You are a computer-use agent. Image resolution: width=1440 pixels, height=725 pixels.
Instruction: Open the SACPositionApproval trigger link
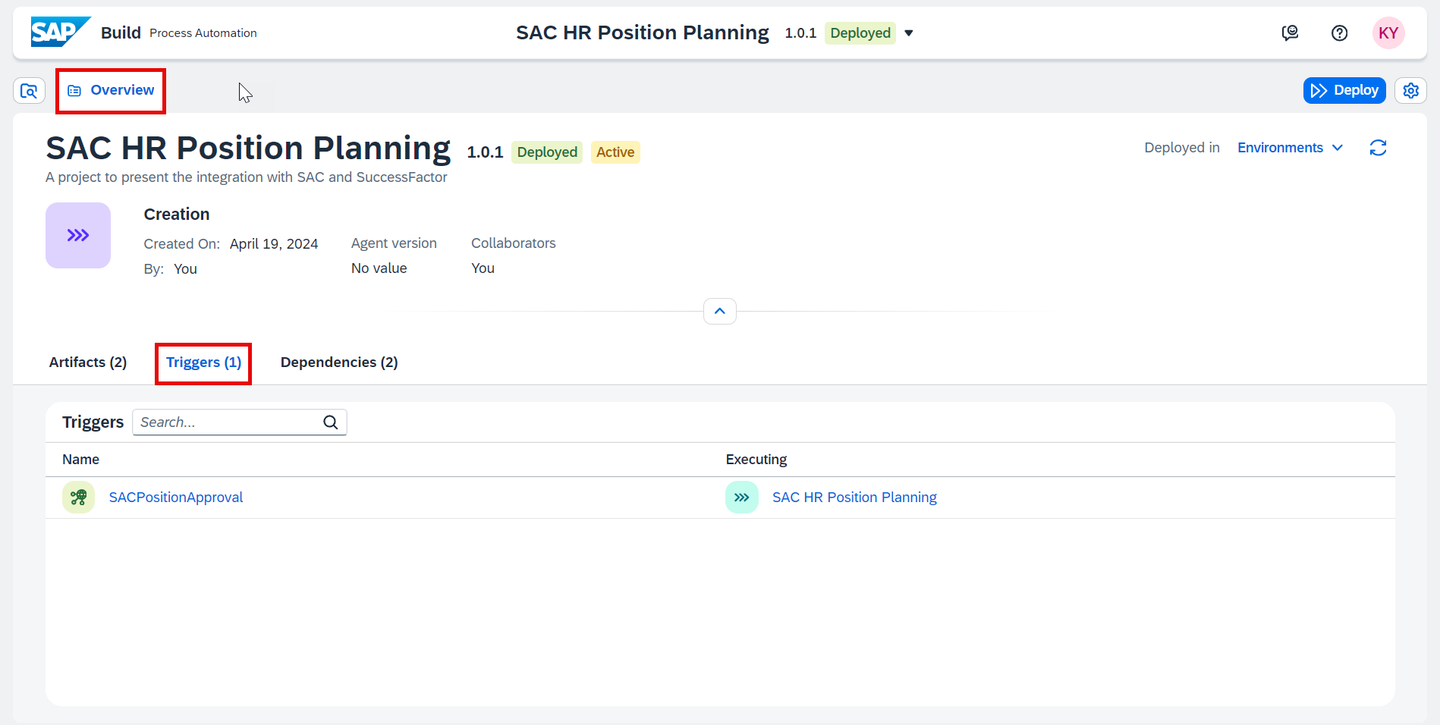pos(176,497)
